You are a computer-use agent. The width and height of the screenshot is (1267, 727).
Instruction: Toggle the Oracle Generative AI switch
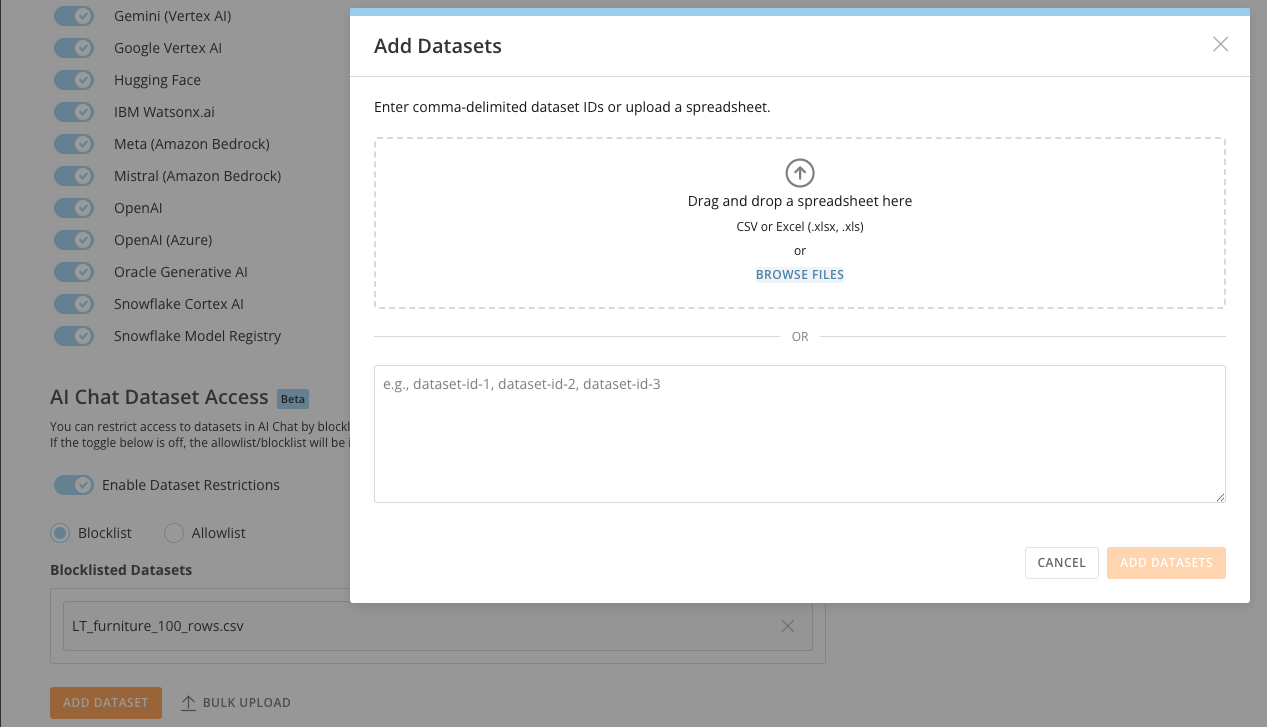point(74,272)
